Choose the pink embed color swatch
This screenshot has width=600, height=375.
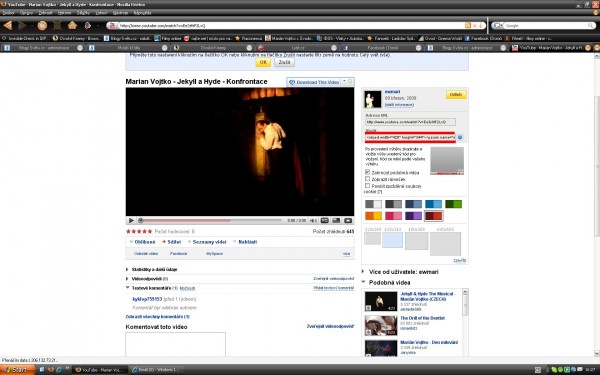pos(393,216)
